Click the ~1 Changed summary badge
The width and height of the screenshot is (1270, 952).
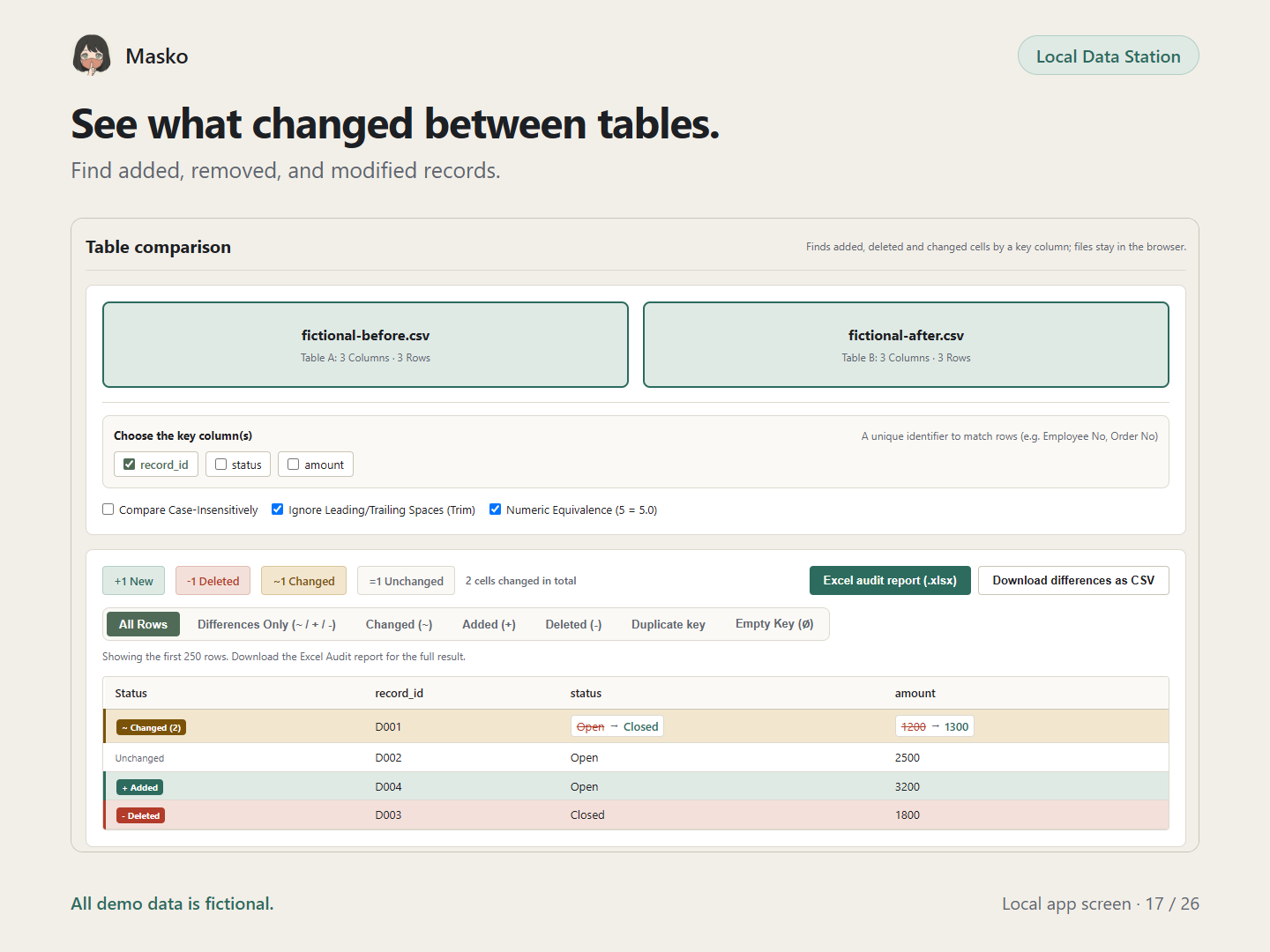point(303,581)
